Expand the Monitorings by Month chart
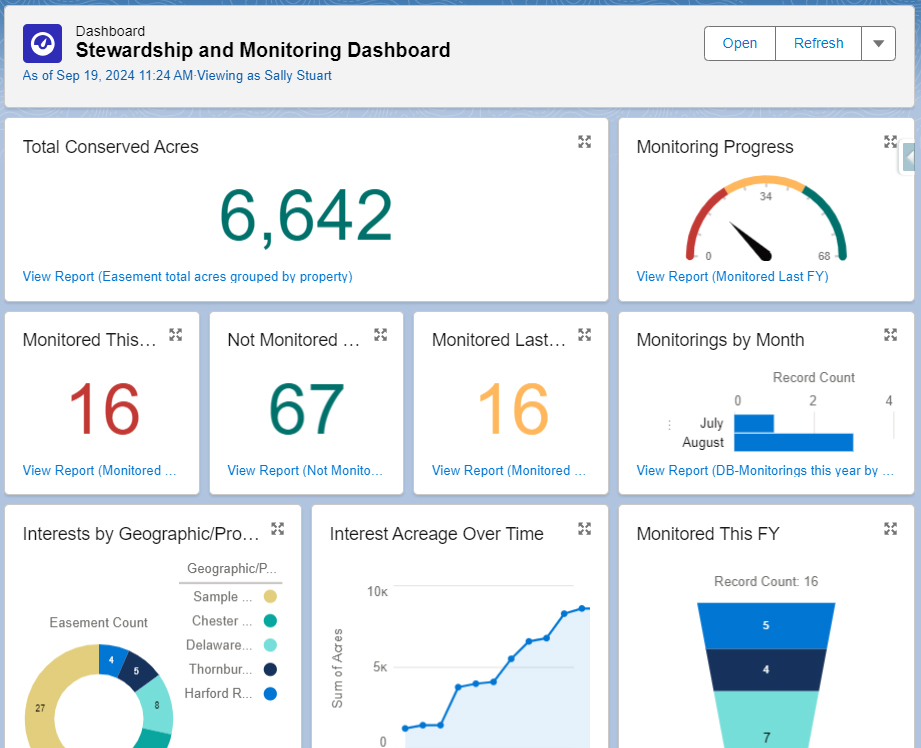The image size is (921, 748). pos(891,335)
